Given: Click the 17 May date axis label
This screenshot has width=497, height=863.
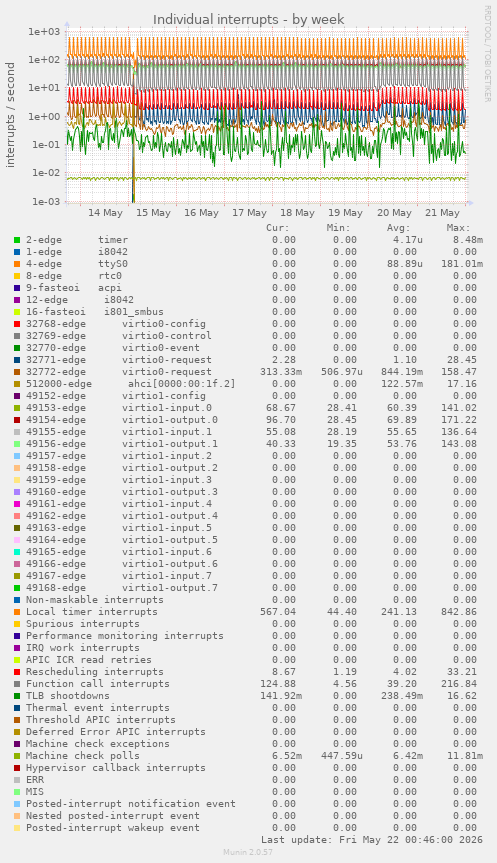Looking at the screenshot, I should coord(249,213).
